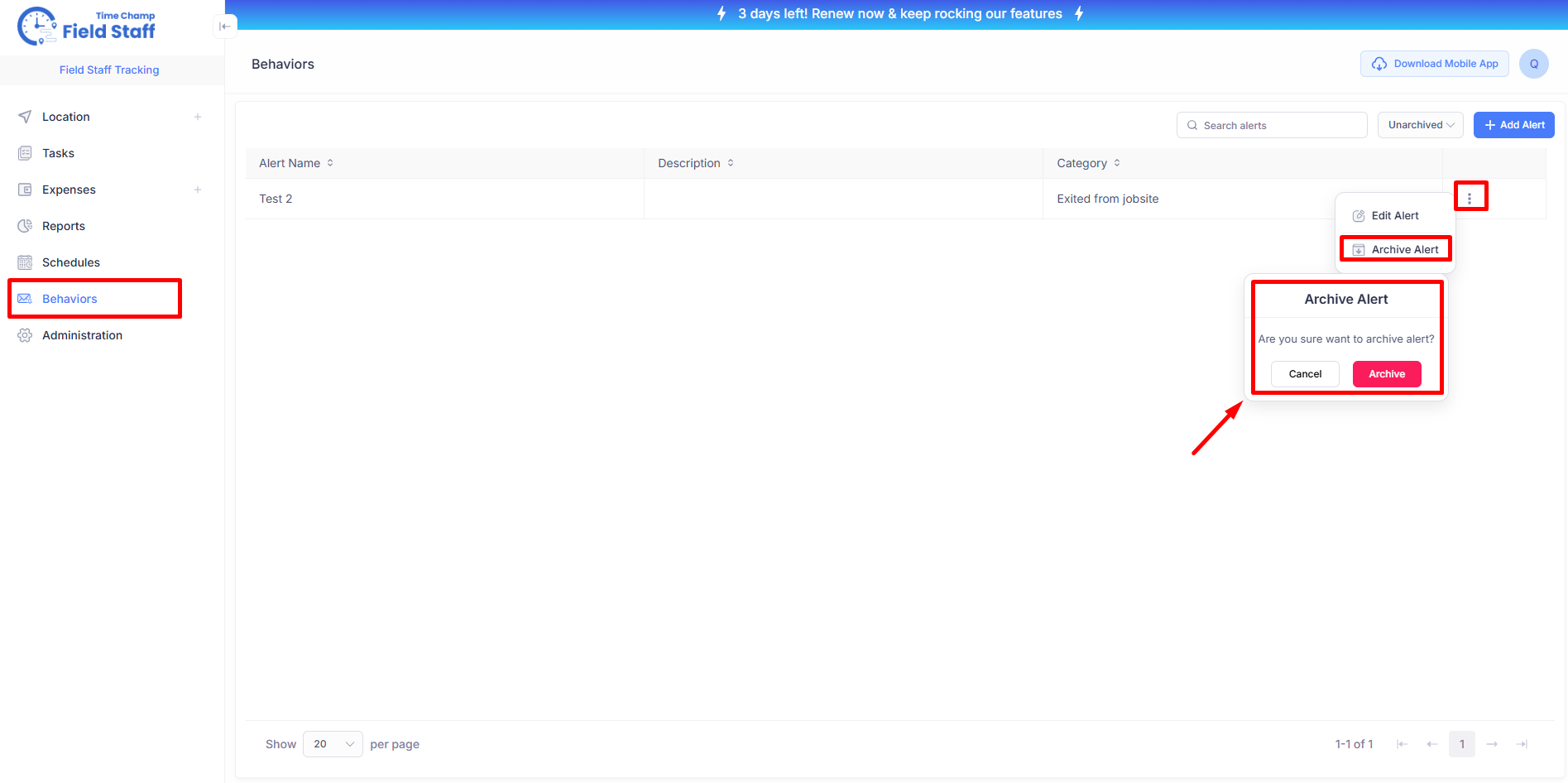Image resolution: width=1568 pixels, height=783 pixels.
Task: Go to next page arrow
Action: click(1492, 744)
